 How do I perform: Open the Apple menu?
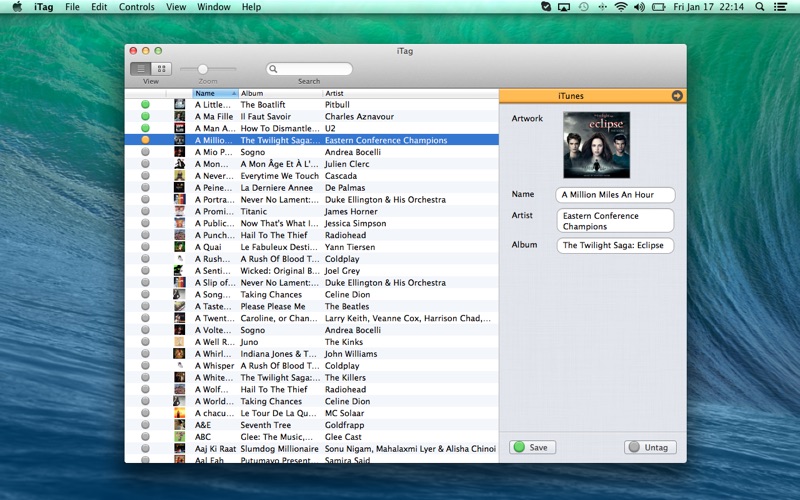click(17, 7)
